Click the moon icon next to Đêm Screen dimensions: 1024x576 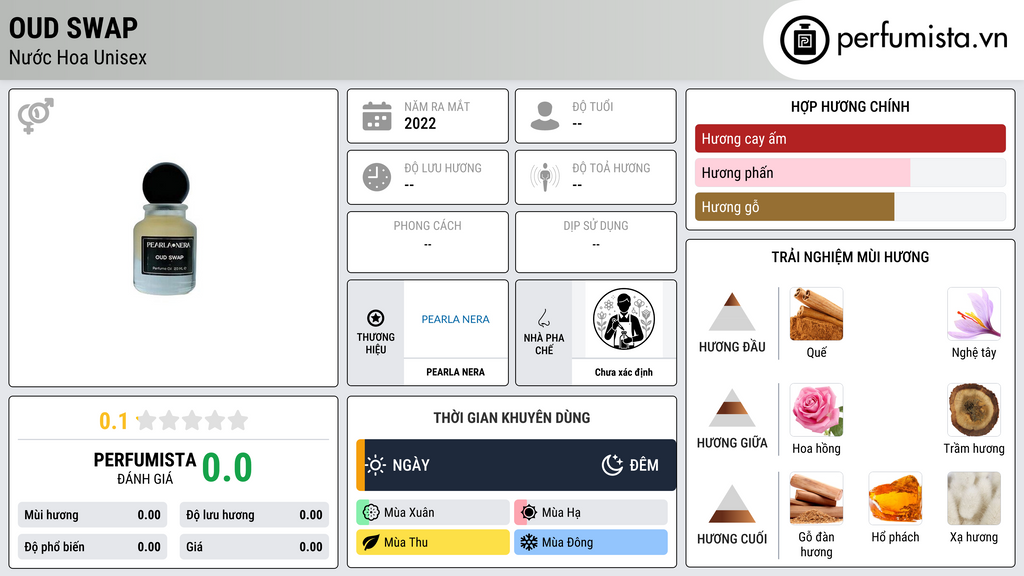click(612, 465)
